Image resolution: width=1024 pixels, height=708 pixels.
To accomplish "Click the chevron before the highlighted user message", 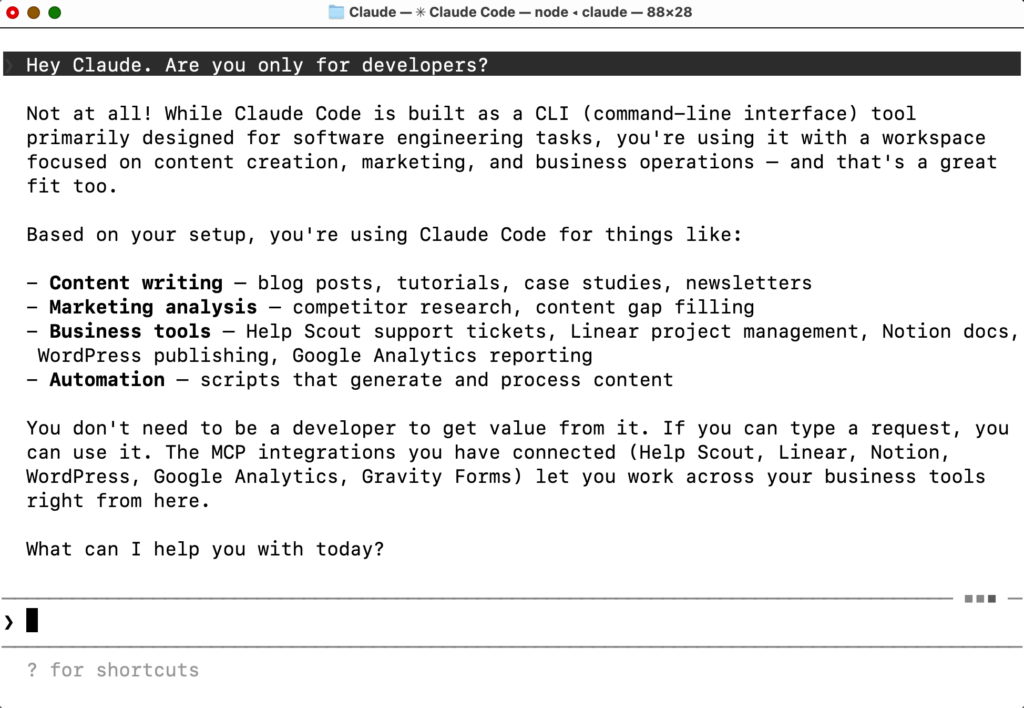I will pos(7,64).
